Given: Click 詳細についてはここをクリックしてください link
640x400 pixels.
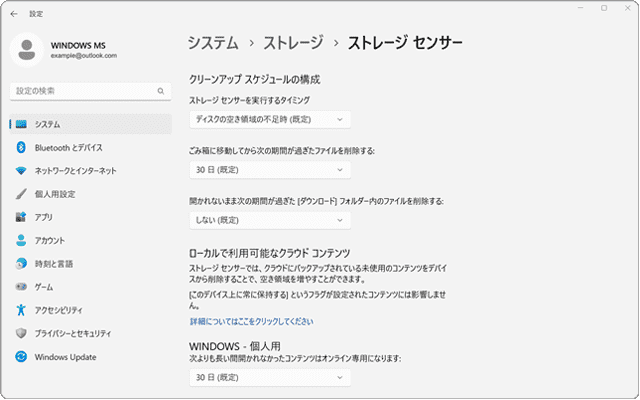Looking at the screenshot, I should coord(251,322).
